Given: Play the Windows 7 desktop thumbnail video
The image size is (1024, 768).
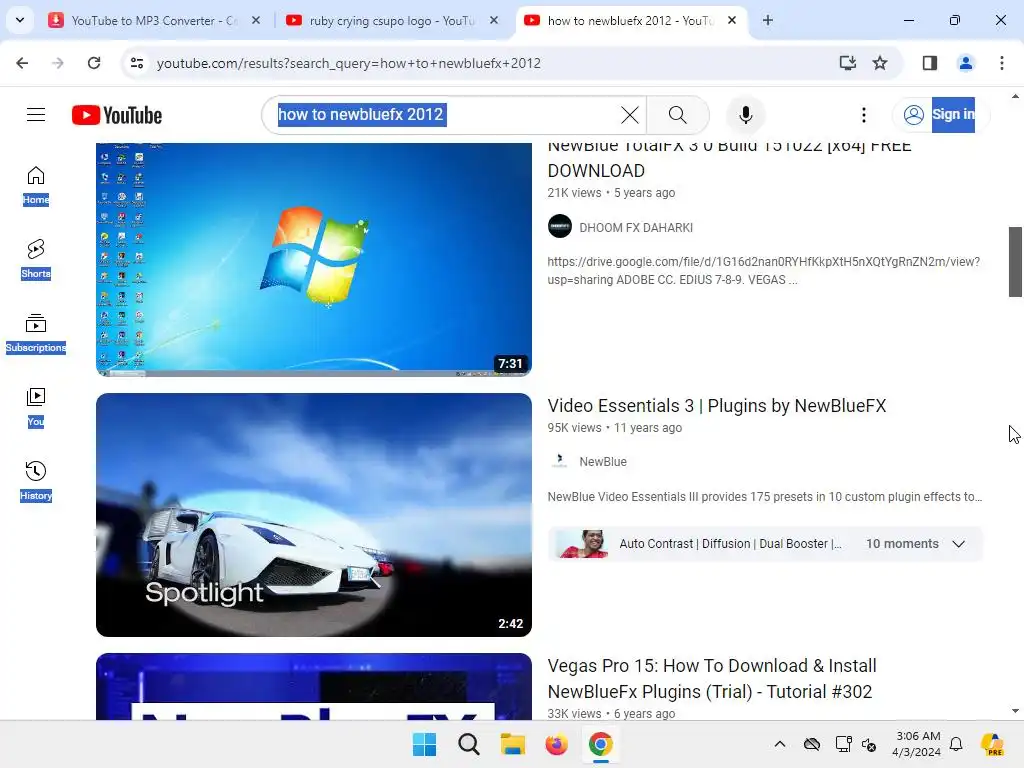Looking at the screenshot, I should coord(313,259).
